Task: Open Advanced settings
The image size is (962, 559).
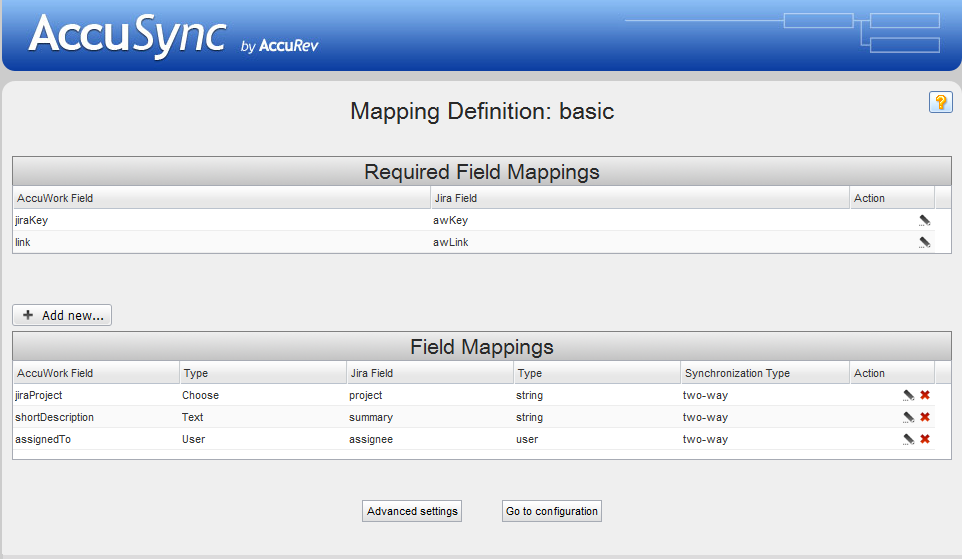Action: [412, 511]
